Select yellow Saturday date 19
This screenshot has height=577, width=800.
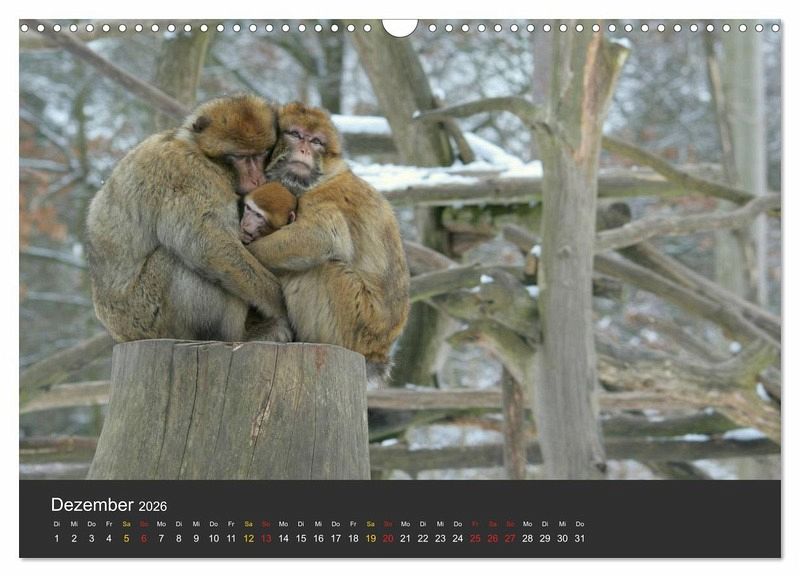coord(371,538)
